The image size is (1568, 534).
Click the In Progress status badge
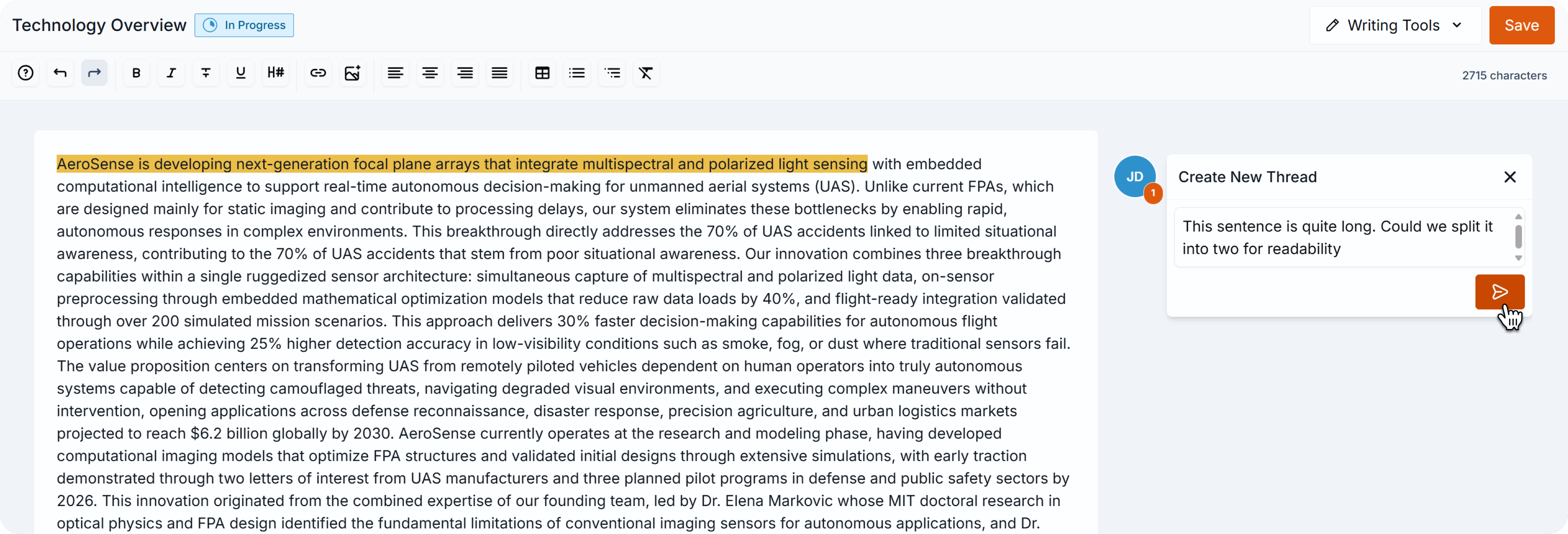click(x=244, y=26)
